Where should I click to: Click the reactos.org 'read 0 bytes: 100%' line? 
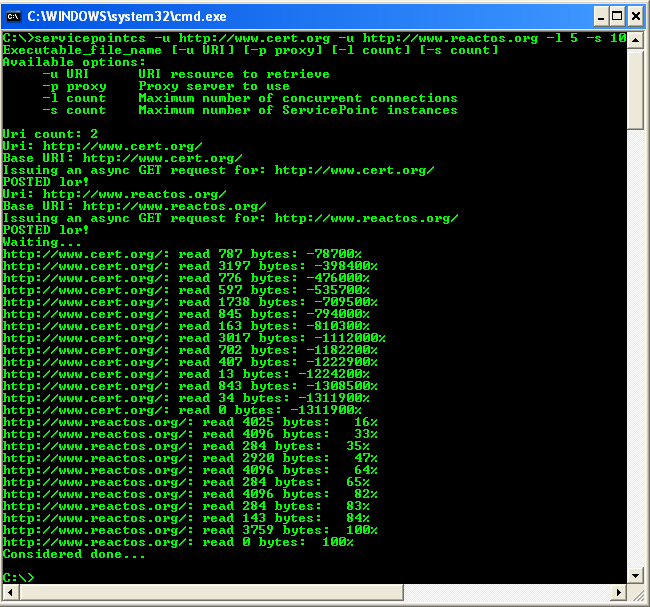[178, 542]
